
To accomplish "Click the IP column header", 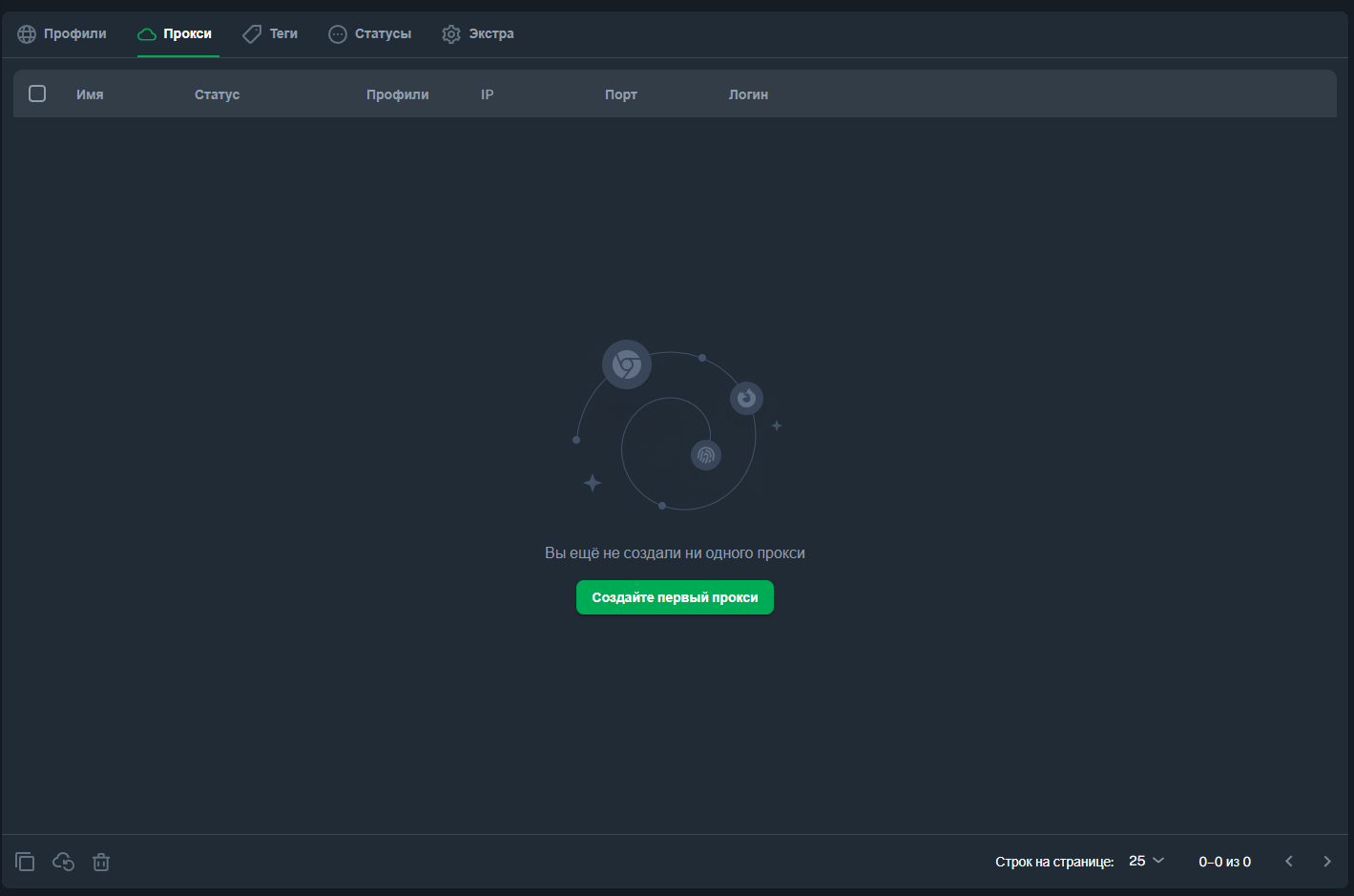I will coord(487,94).
